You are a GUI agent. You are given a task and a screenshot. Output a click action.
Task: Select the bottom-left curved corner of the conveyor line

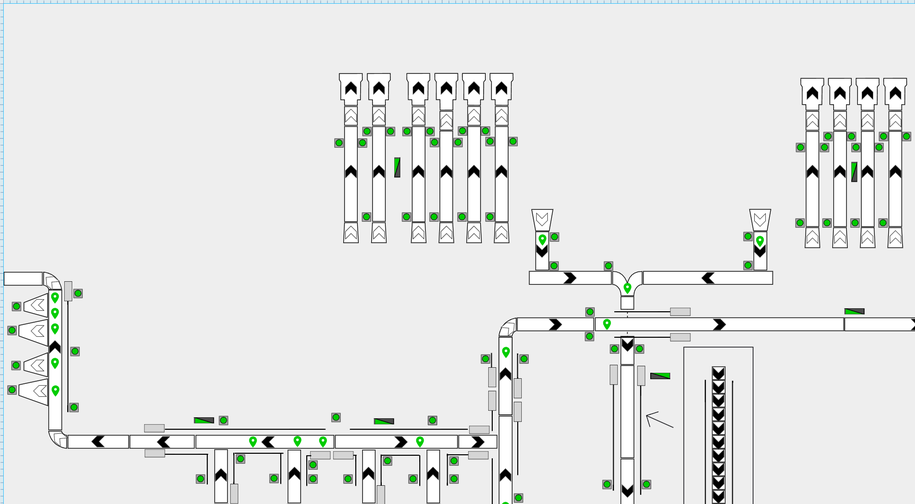(57, 438)
